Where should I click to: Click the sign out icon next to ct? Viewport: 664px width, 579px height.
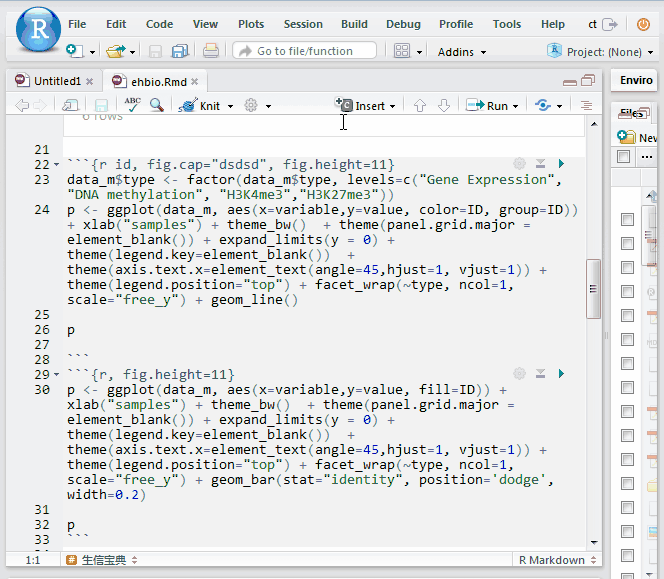610,25
